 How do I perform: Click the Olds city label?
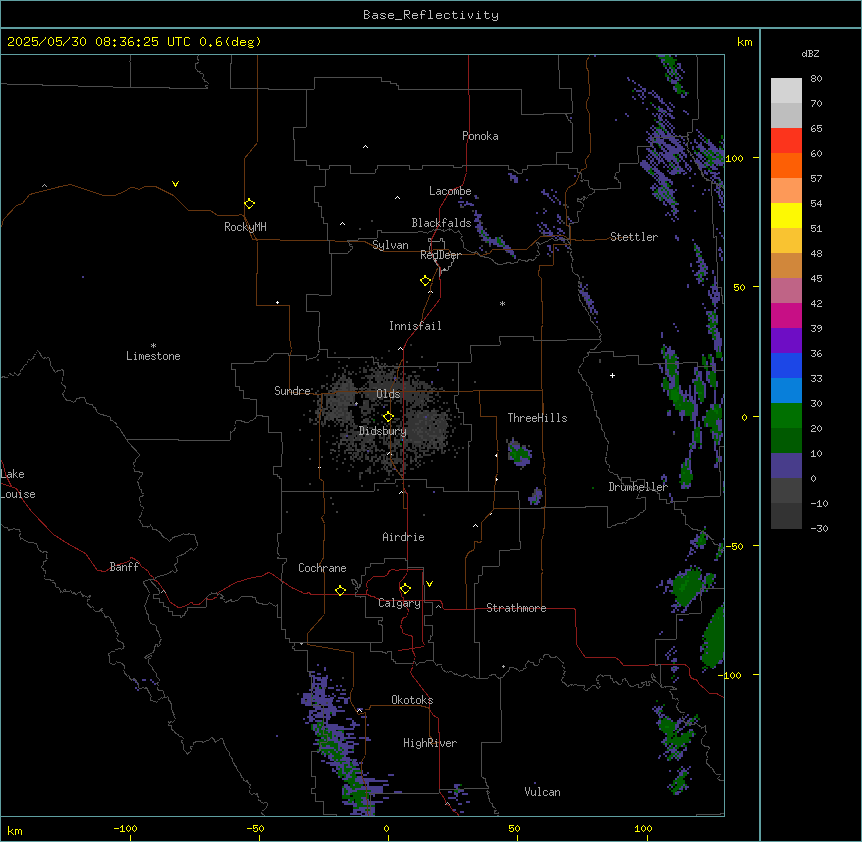click(388, 394)
